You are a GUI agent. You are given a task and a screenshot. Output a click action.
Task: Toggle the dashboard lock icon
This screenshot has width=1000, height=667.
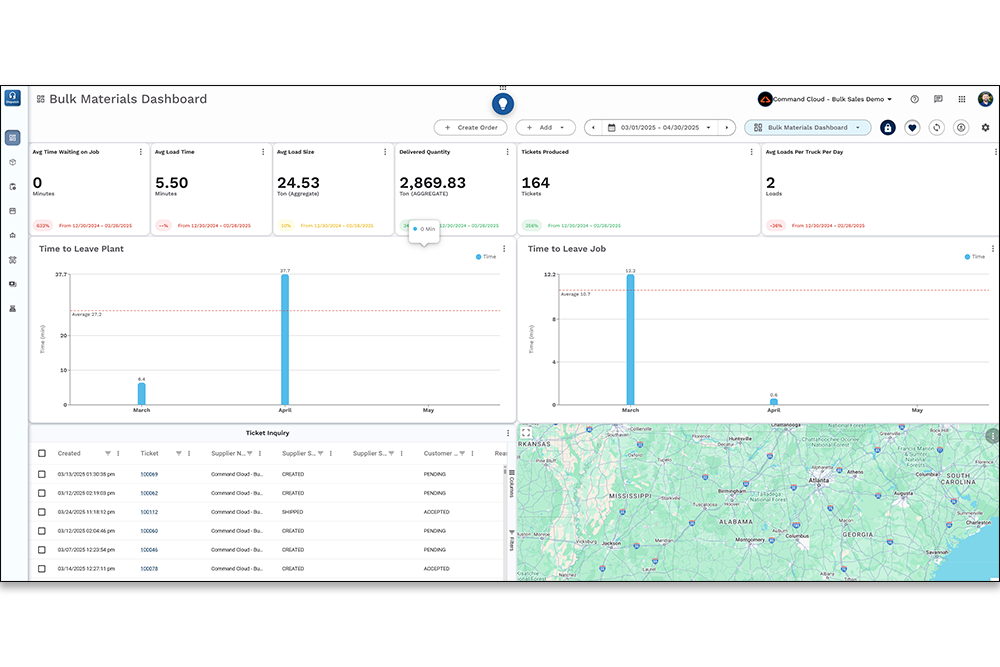coord(888,128)
